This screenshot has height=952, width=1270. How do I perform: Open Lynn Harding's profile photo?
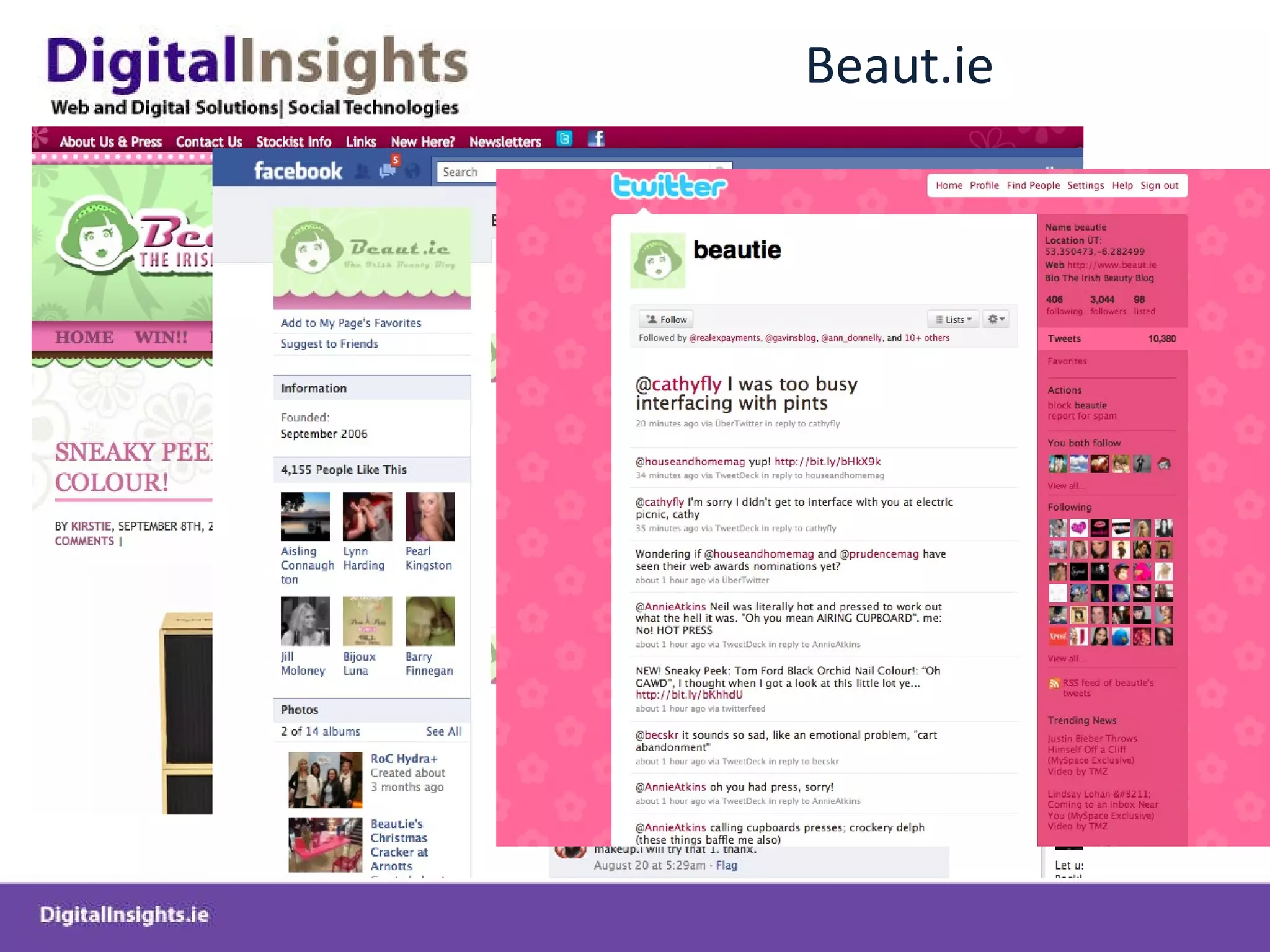click(368, 517)
